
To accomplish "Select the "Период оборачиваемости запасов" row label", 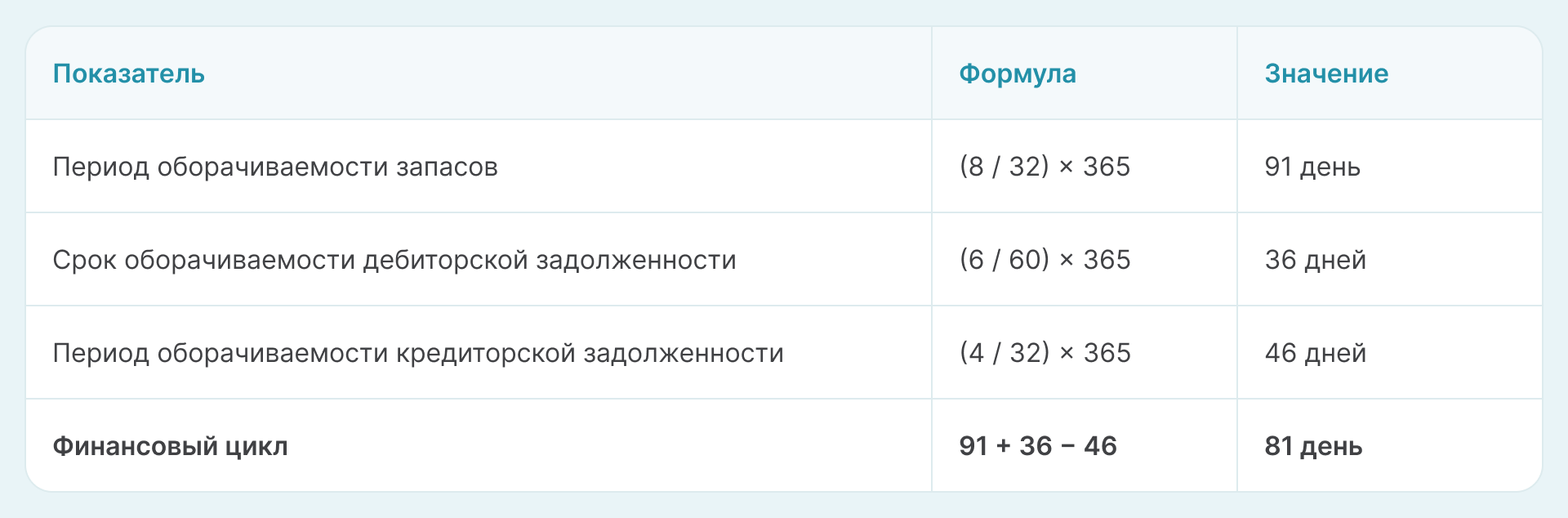I will point(275,167).
